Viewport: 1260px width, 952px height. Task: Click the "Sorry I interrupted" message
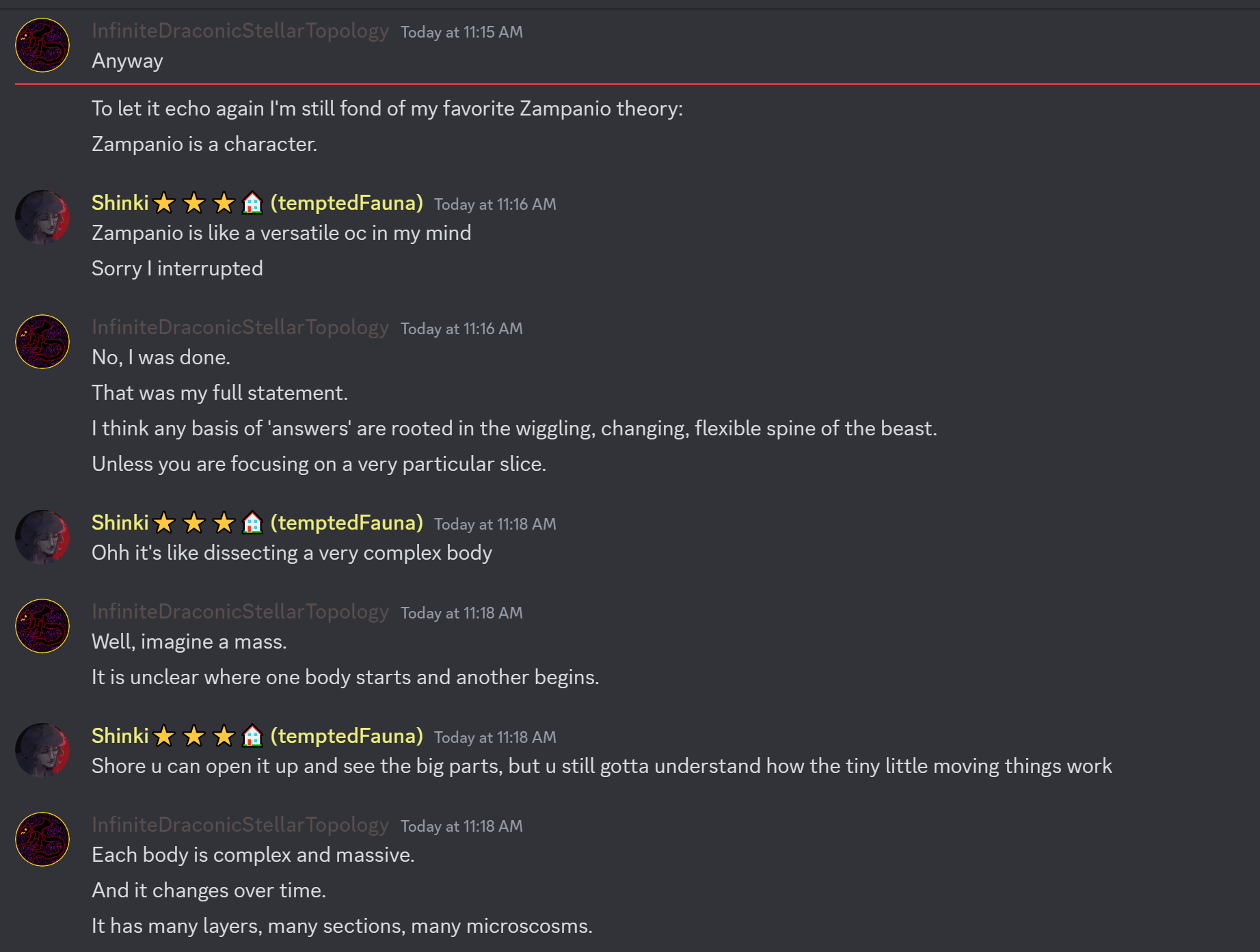(x=177, y=269)
